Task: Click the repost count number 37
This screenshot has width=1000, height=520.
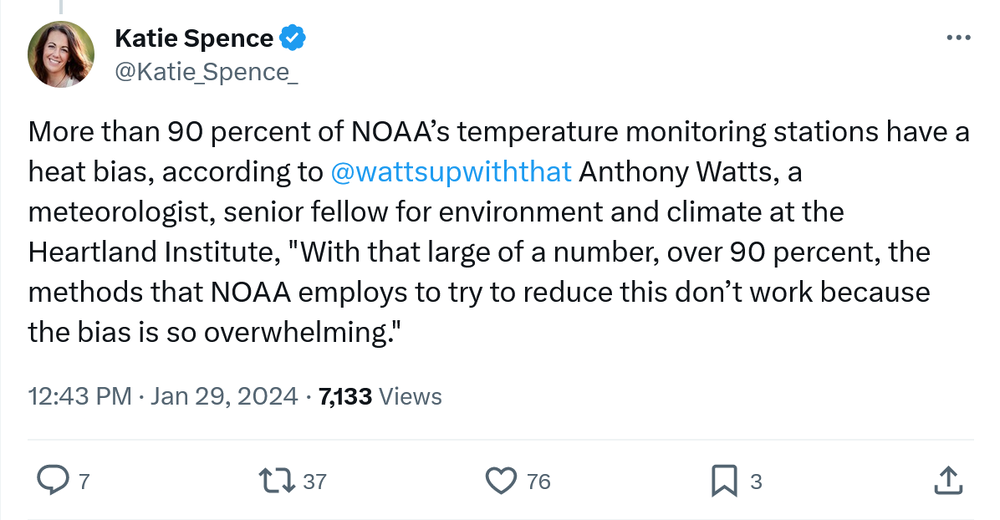Action: point(315,482)
